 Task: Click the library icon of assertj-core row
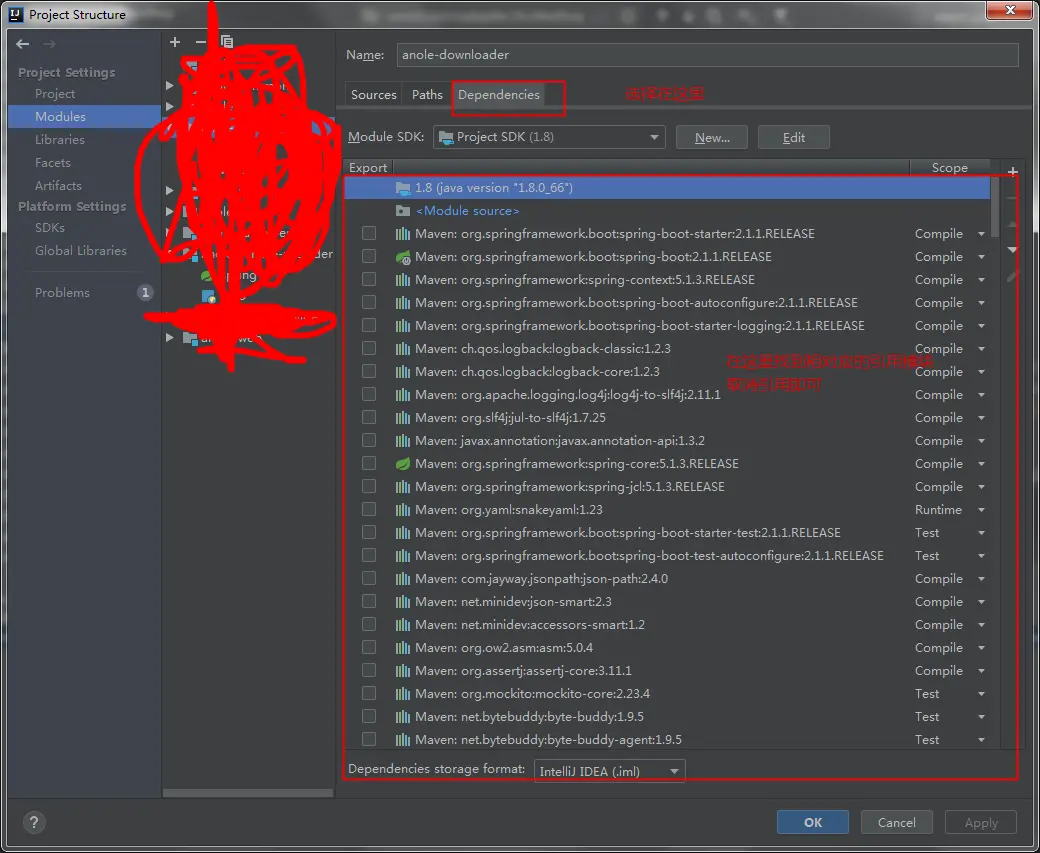coord(403,671)
